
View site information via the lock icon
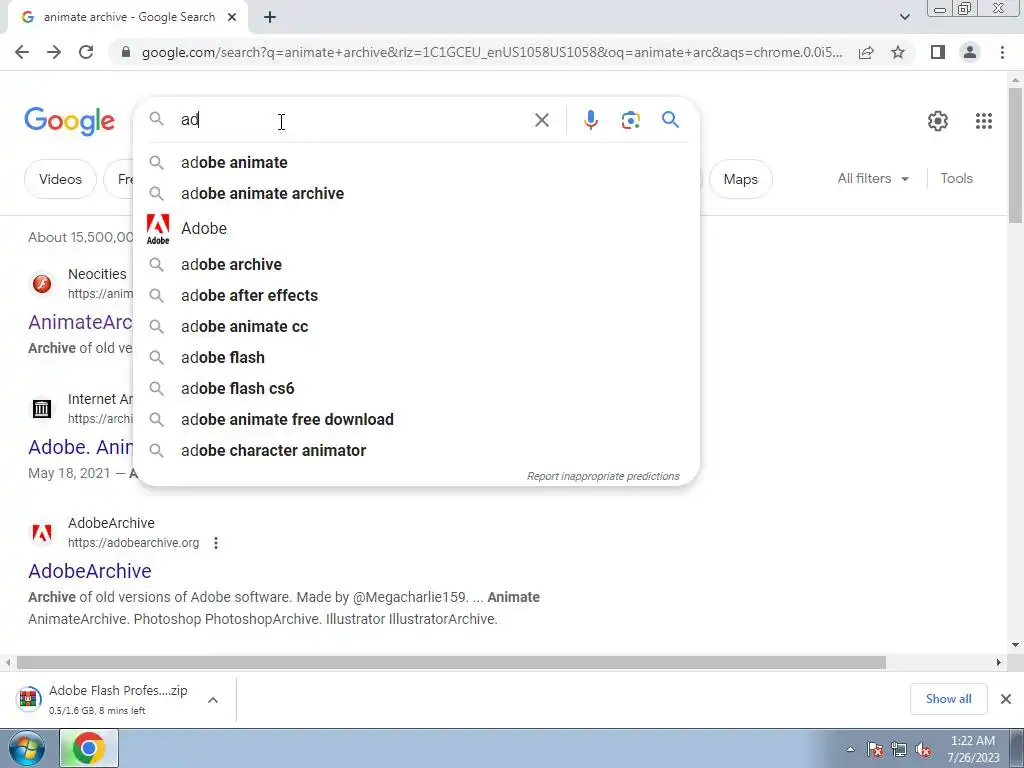126,52
